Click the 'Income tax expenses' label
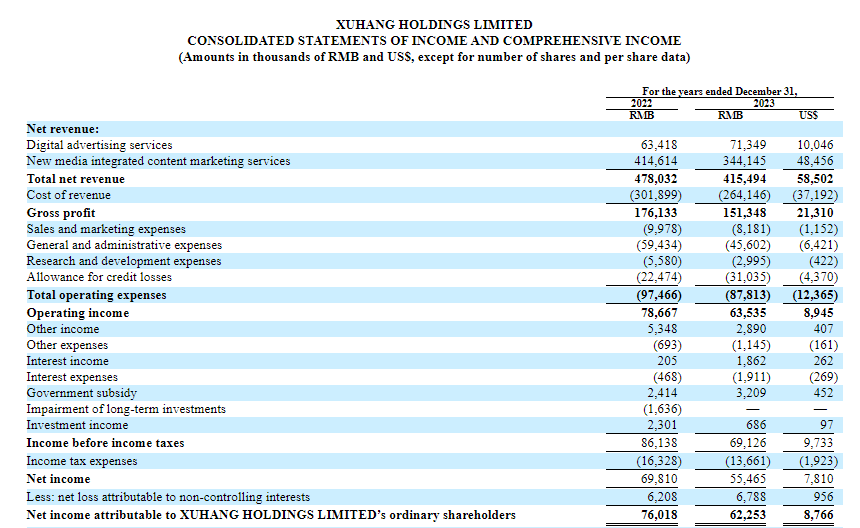 tap(82, 461)
